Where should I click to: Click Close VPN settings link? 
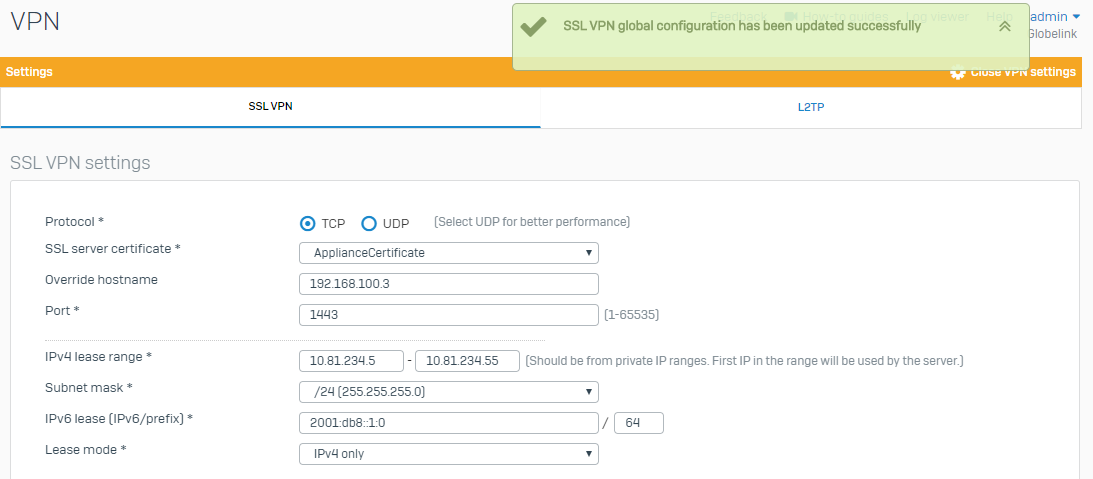pyautogui.click(x=1023, y=72)
